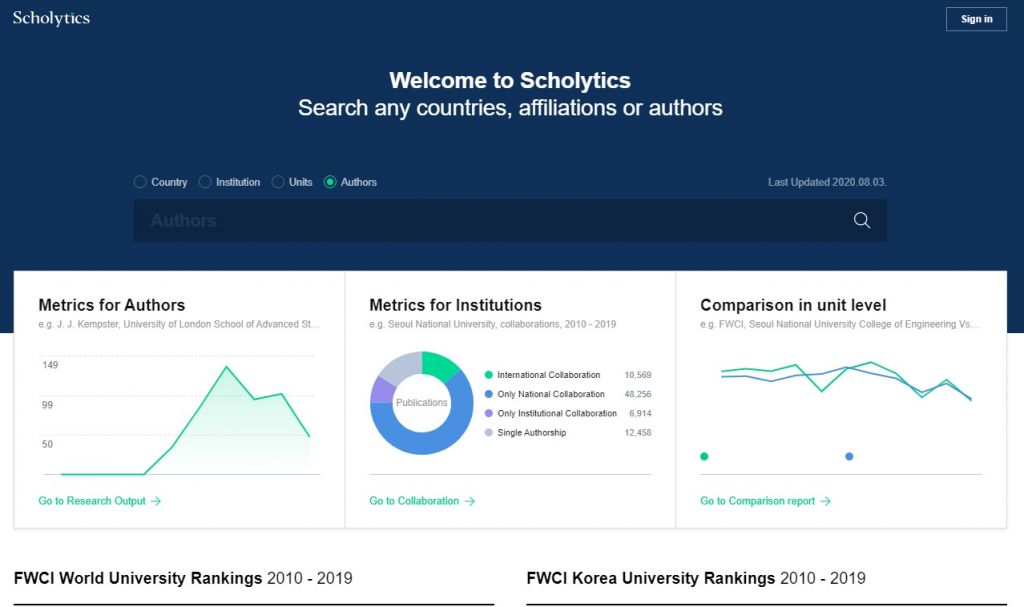The height and width of the screenshot is (607, 1024).
Task: Open the Go to Research Output link
Action: point(99,501)
